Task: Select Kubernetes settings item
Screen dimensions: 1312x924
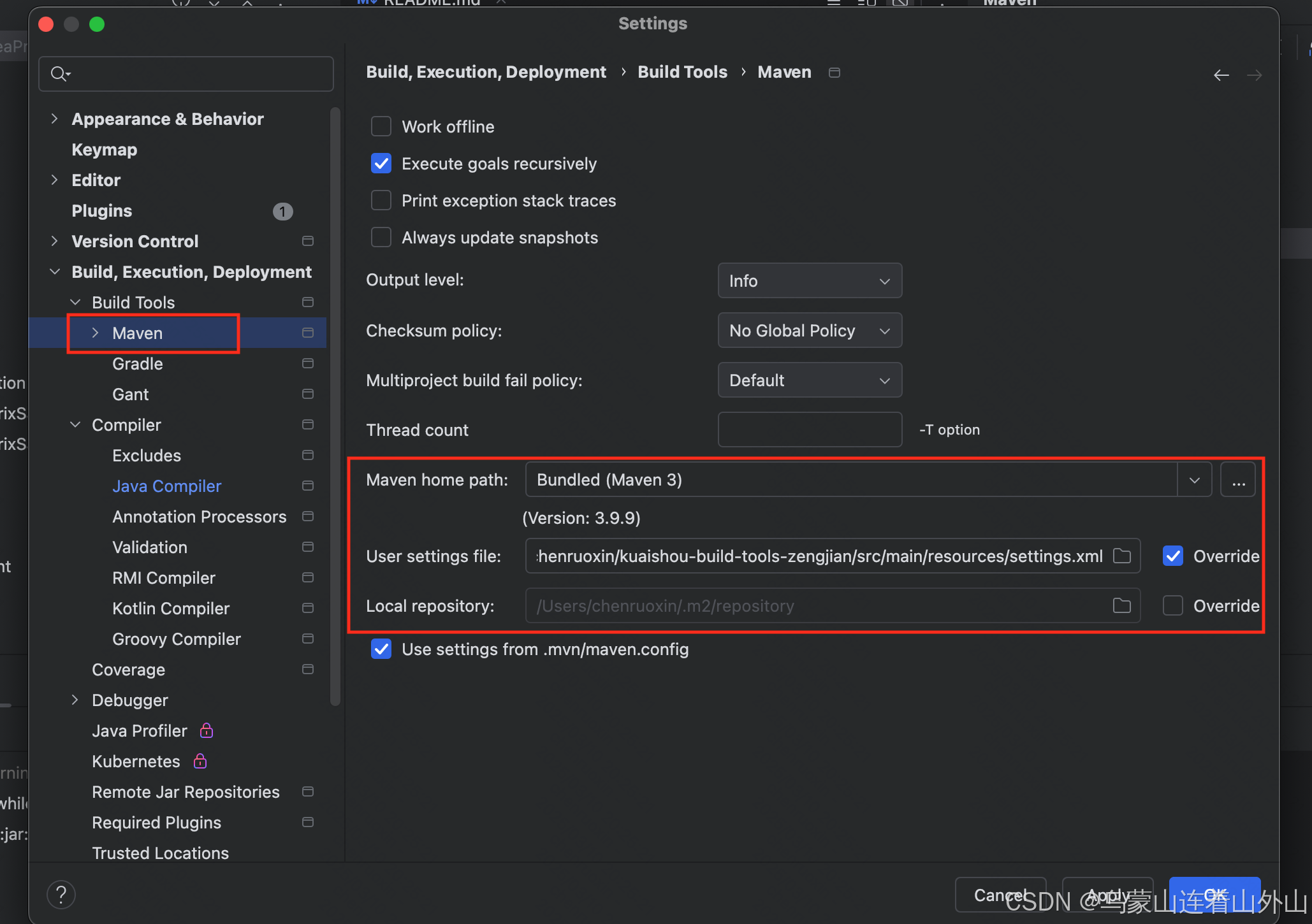Action: coord(136,762)
